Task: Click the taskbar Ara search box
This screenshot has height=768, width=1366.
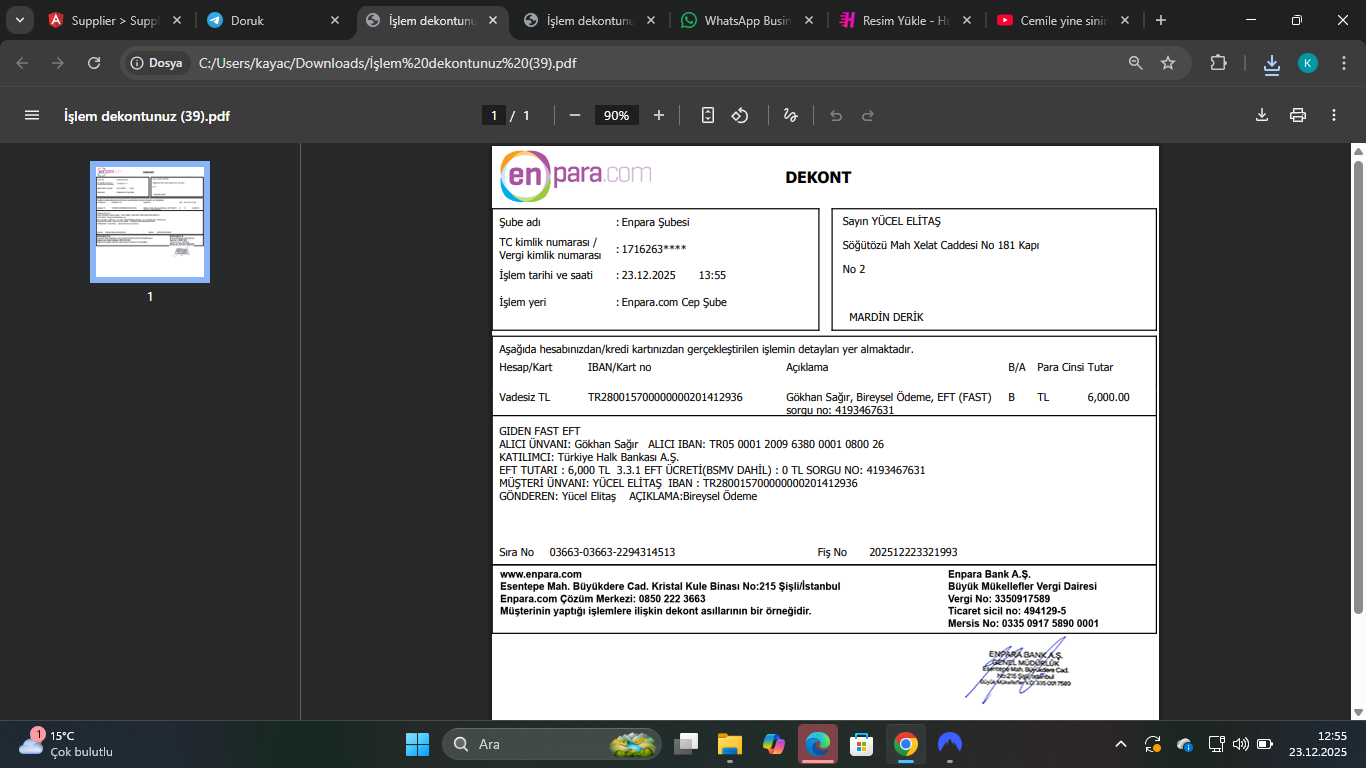Action: pos(552,744)
